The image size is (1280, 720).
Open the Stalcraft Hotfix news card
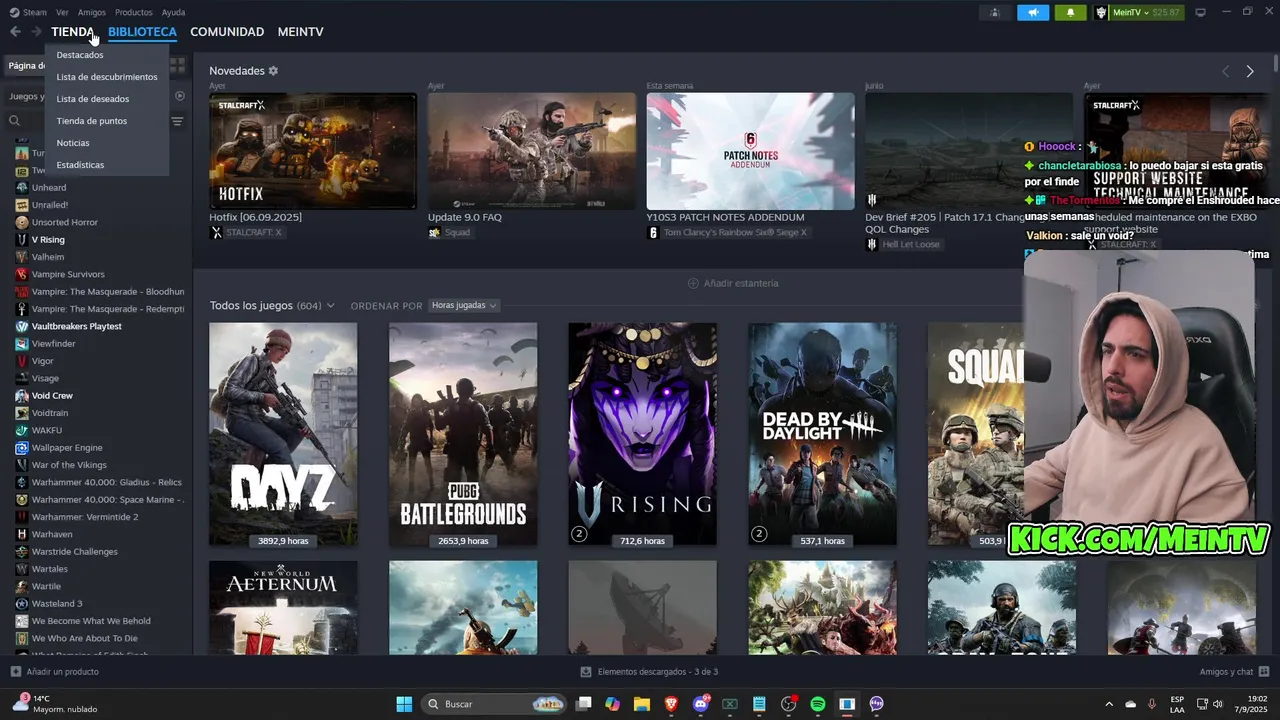(x=313, y=151)
